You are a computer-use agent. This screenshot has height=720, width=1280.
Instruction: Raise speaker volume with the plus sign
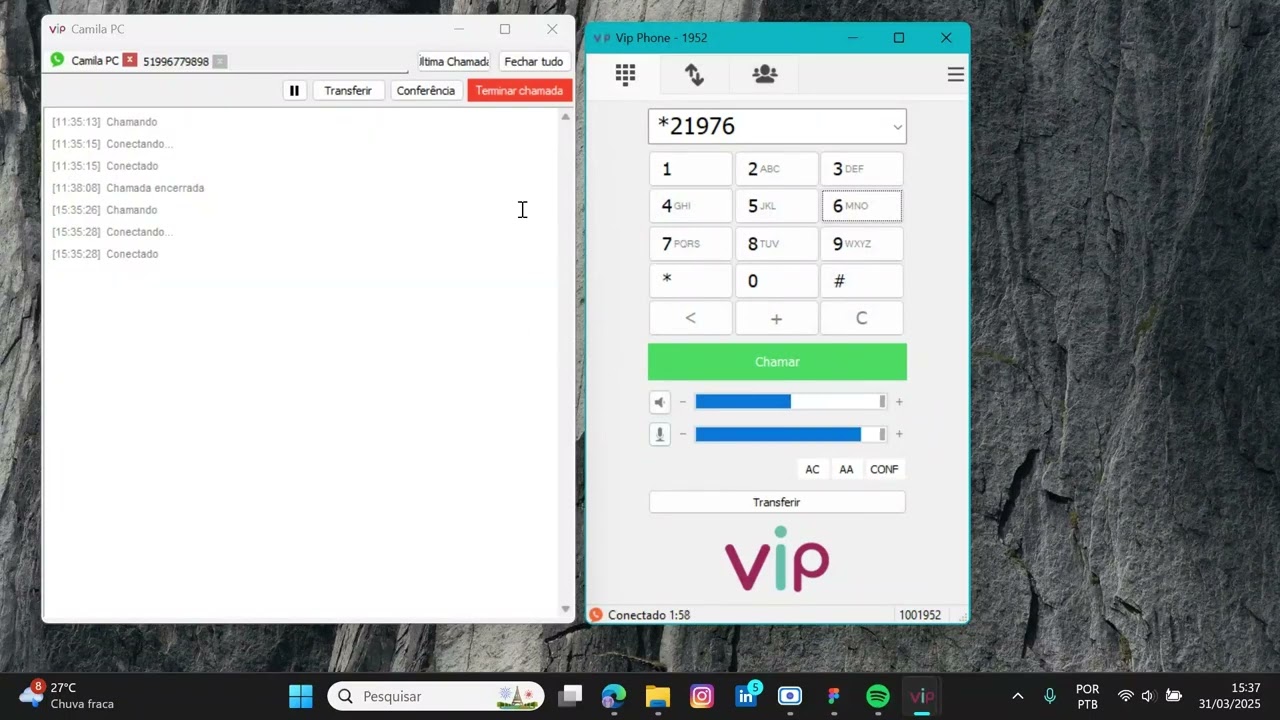pos(899,402)
